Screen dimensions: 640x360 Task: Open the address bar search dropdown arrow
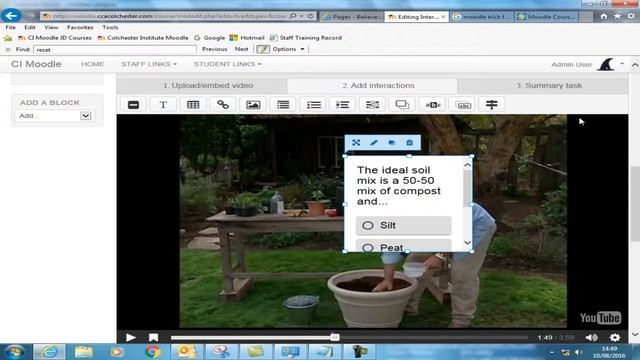pyautogui.click(x=302, y=16)
